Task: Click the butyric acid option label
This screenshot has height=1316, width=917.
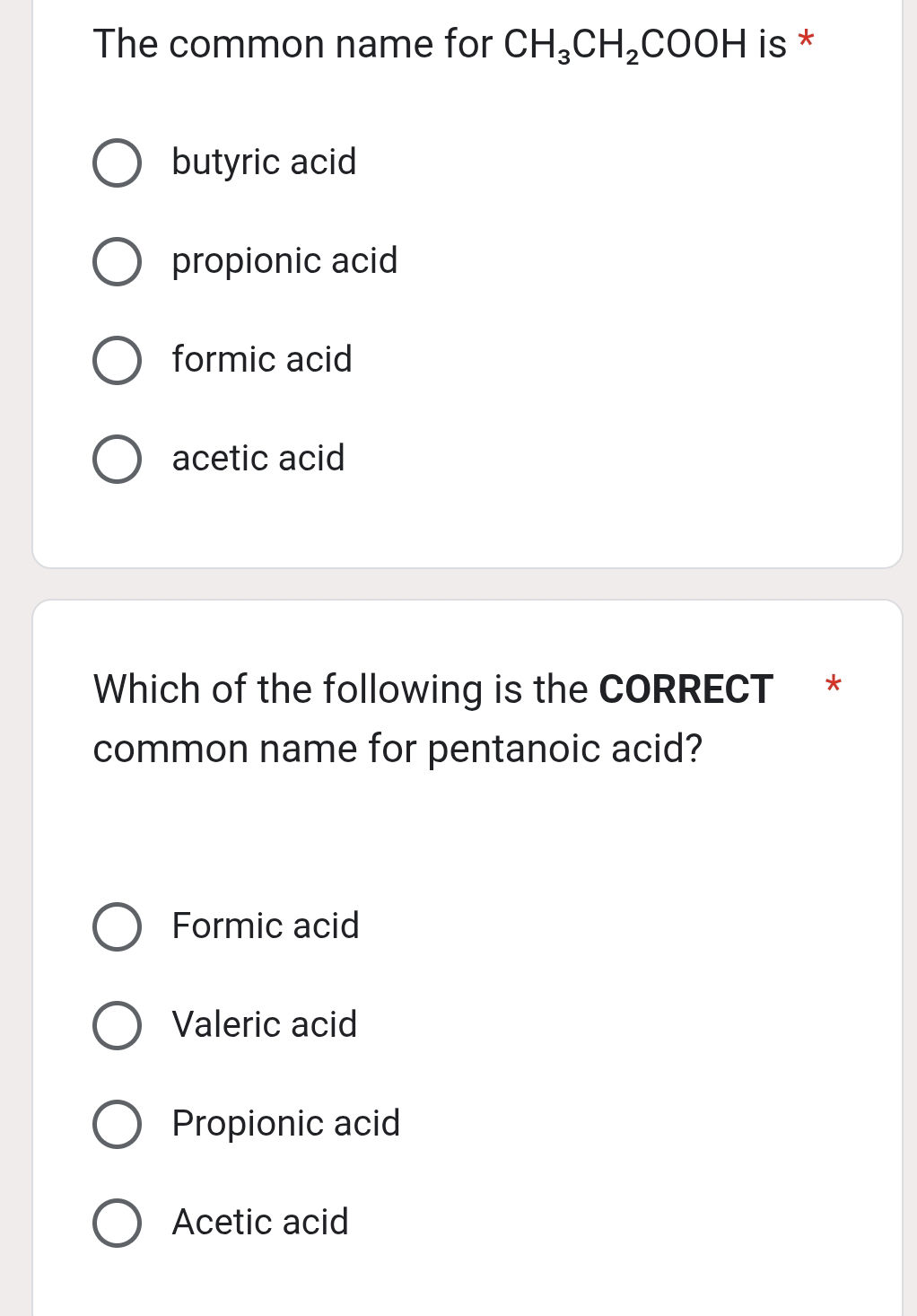Action: click(x=263, y=163)
